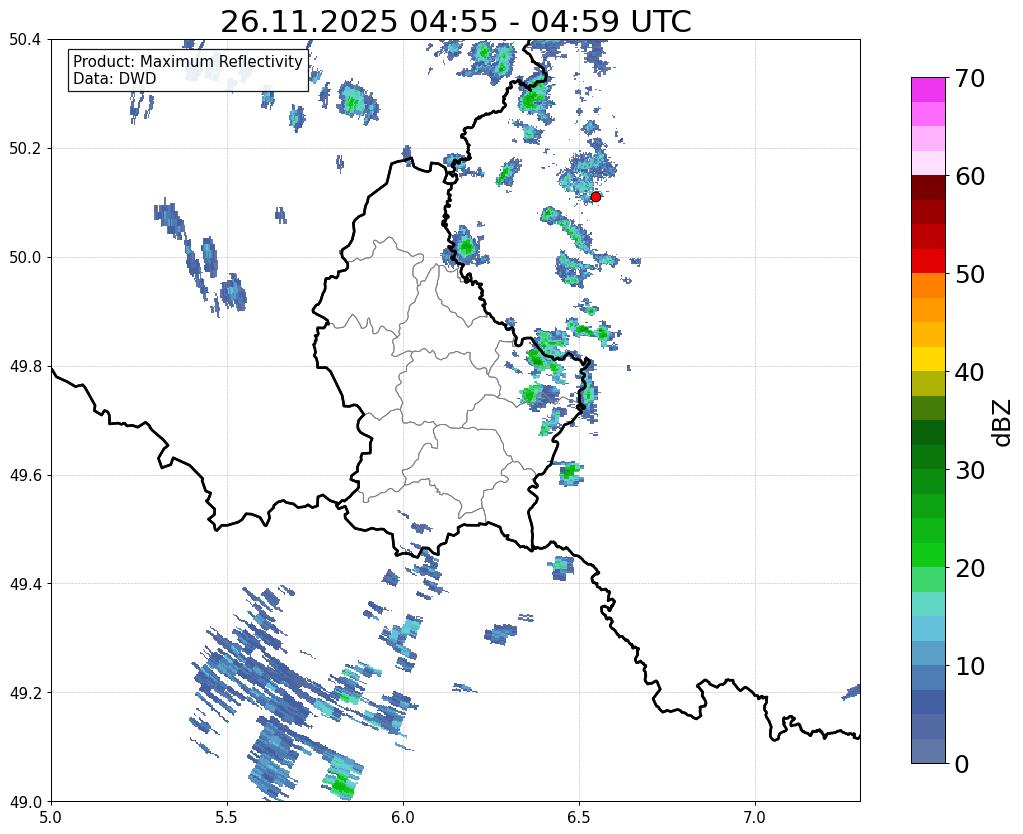Click colorbar tick label 0
The image size is (1023, 834).
coord(962,764)
